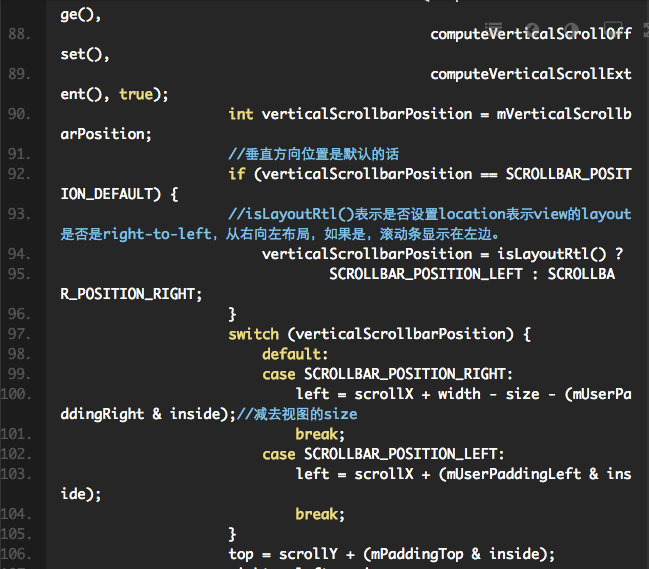The image size is (649, 569).
Task: Click line number 94
Action: tap(19, 254)
